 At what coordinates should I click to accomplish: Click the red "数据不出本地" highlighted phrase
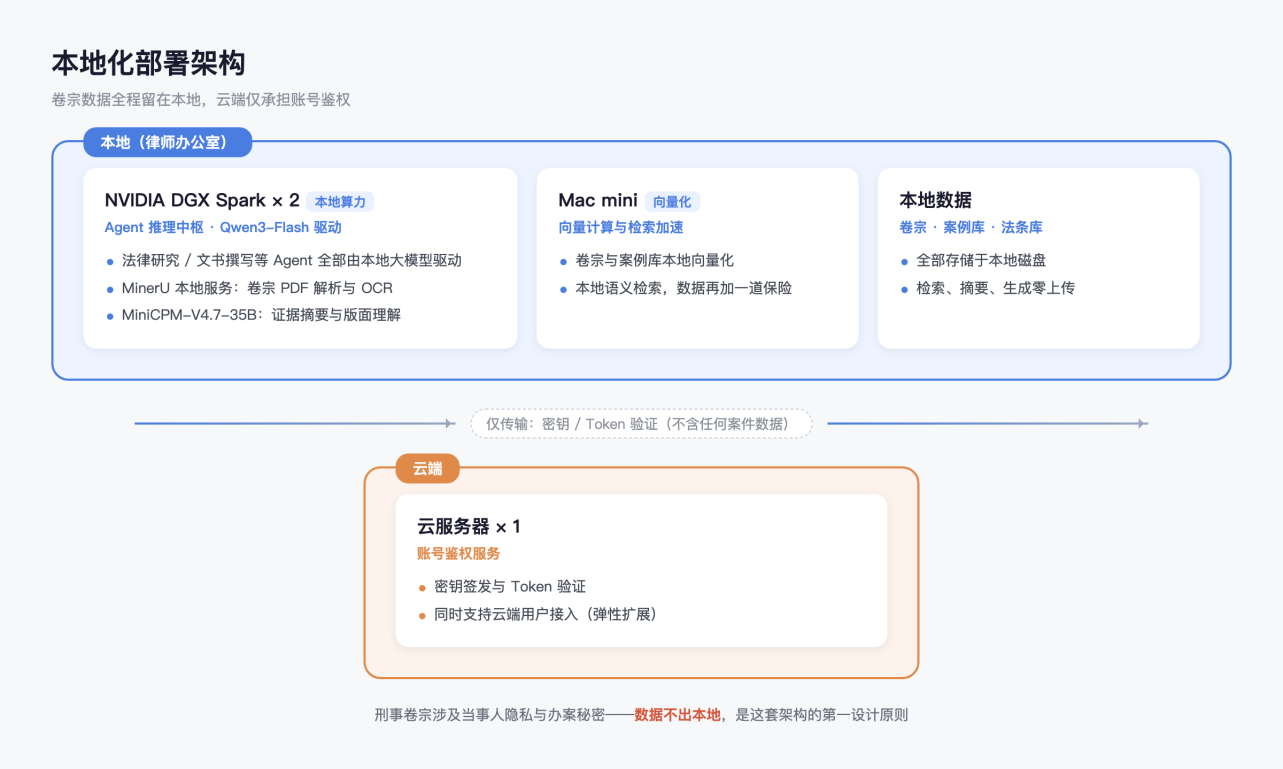[x=677, y=715]
